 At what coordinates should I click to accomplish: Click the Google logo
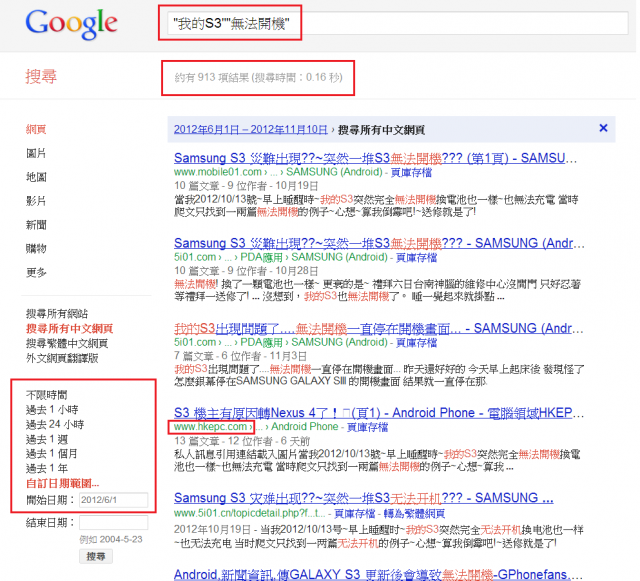71,24
